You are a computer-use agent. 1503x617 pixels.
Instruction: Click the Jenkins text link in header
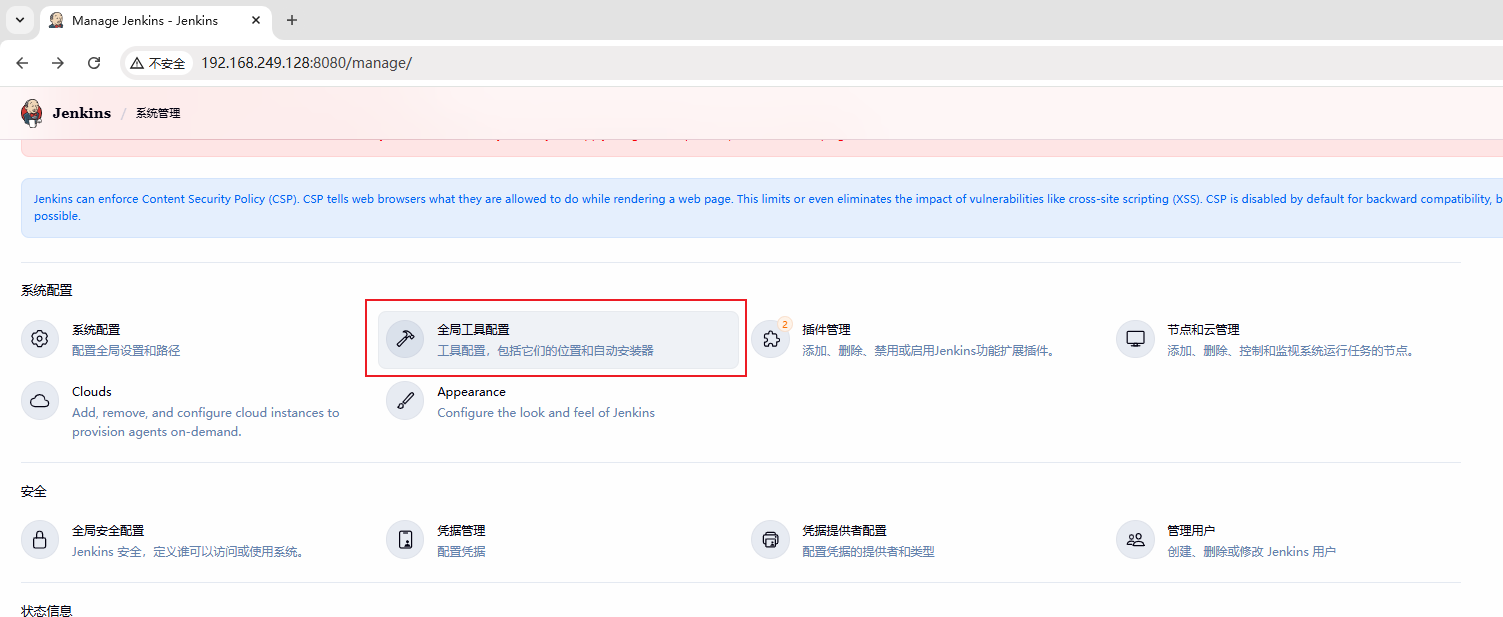(x=82, y=113)
